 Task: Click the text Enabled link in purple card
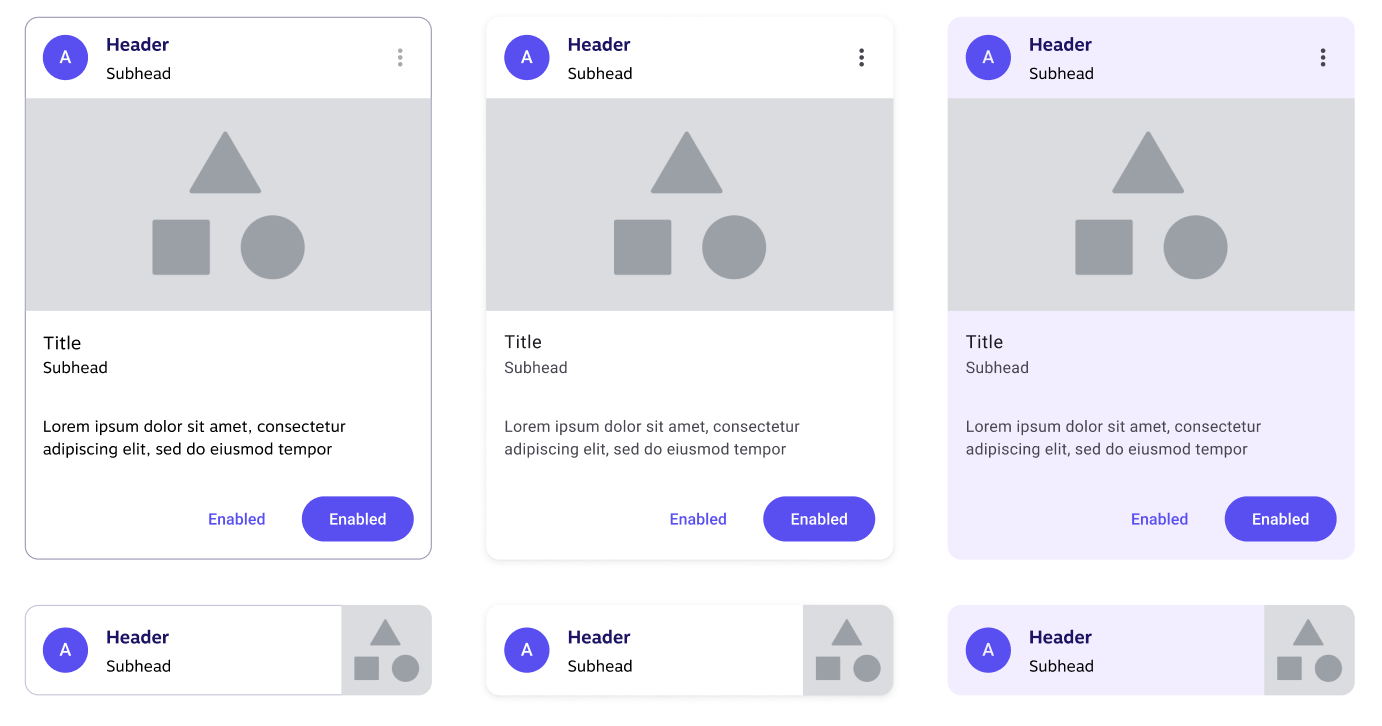click(x=1159, y=519)
